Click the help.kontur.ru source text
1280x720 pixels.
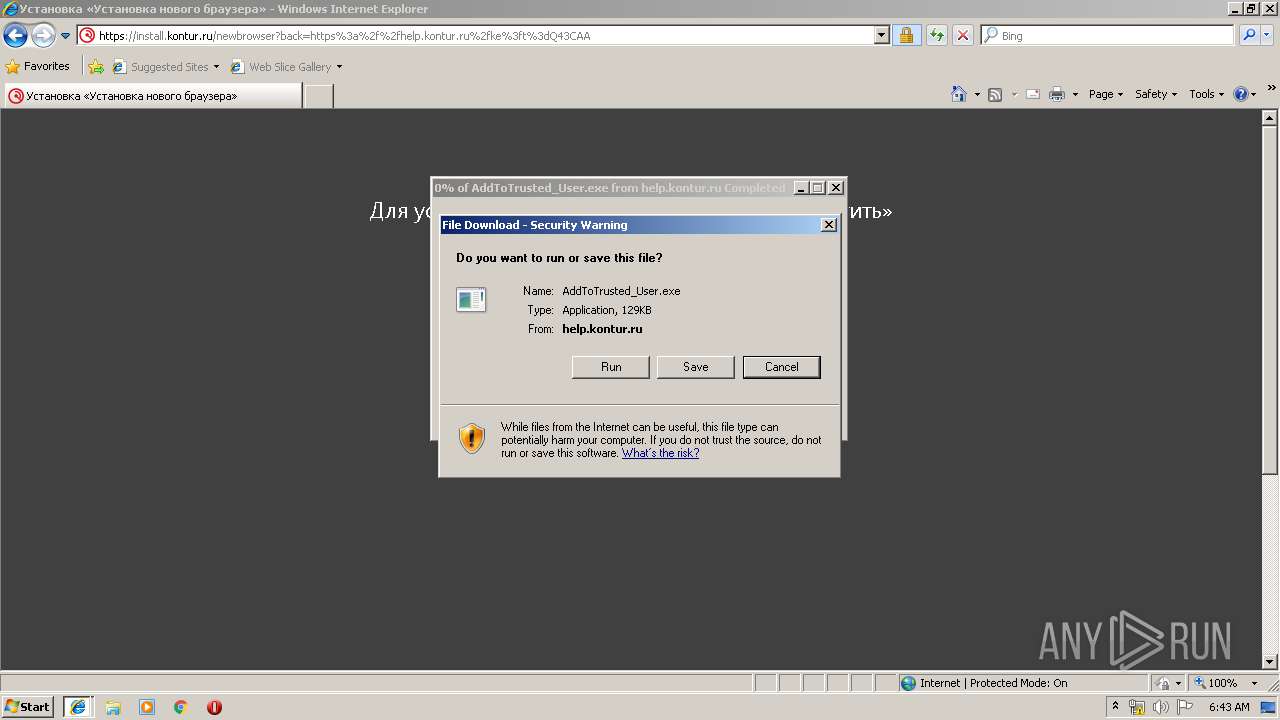[602, 329]
